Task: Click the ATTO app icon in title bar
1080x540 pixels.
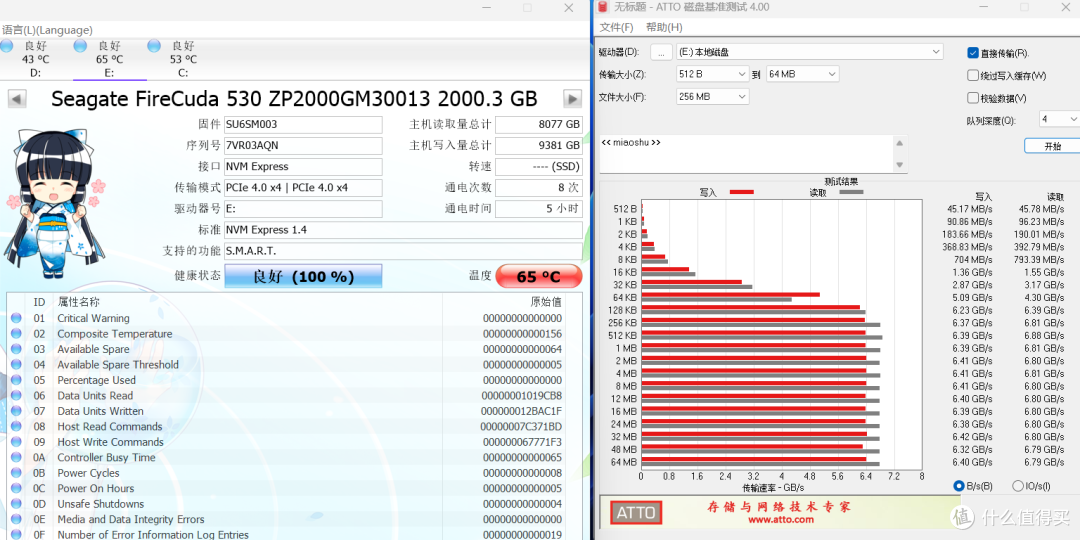Action: click(x=603, y=7)
